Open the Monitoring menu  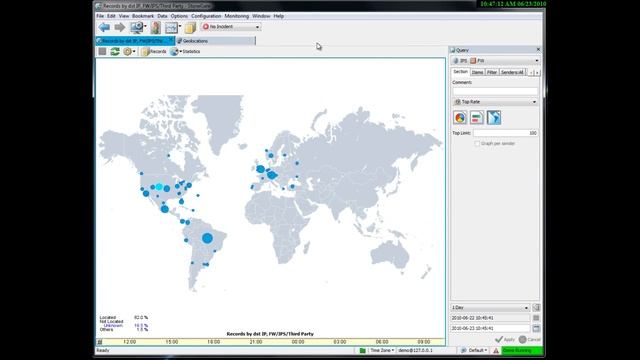click(237, 16)
